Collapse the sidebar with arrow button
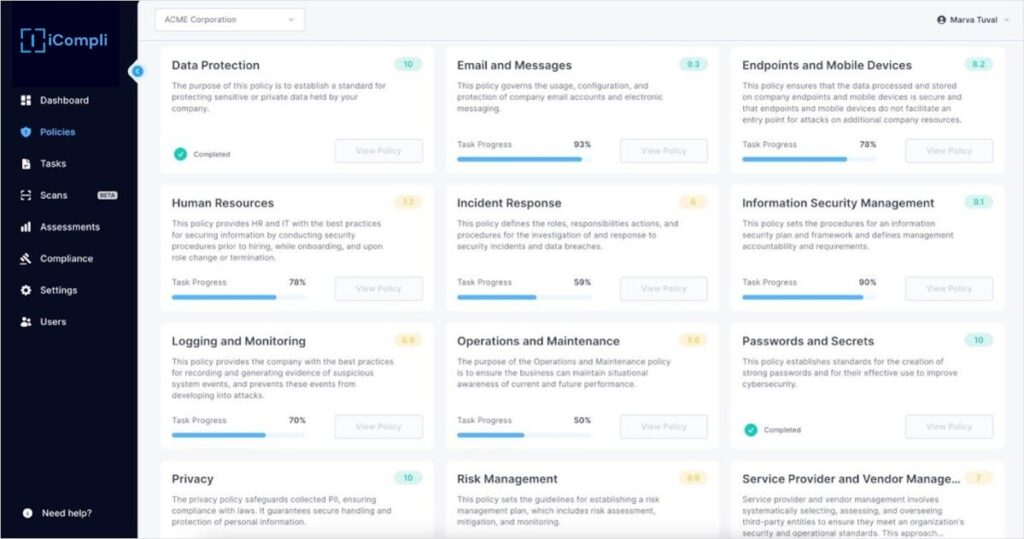The height and width of the screenshot is (539, 1024). click(138, 70)
